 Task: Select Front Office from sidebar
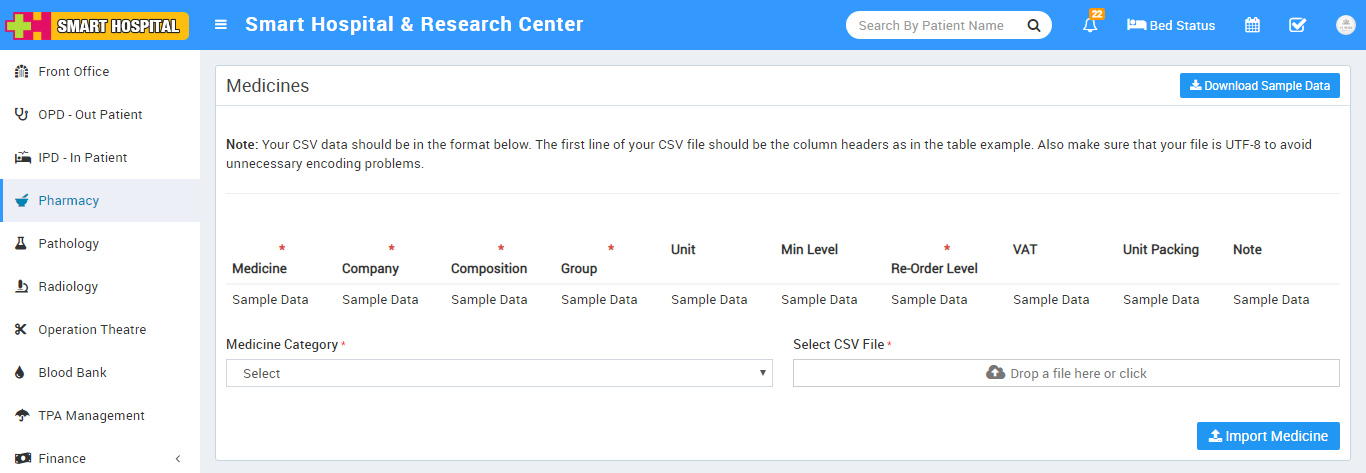[x=73, y=72]
